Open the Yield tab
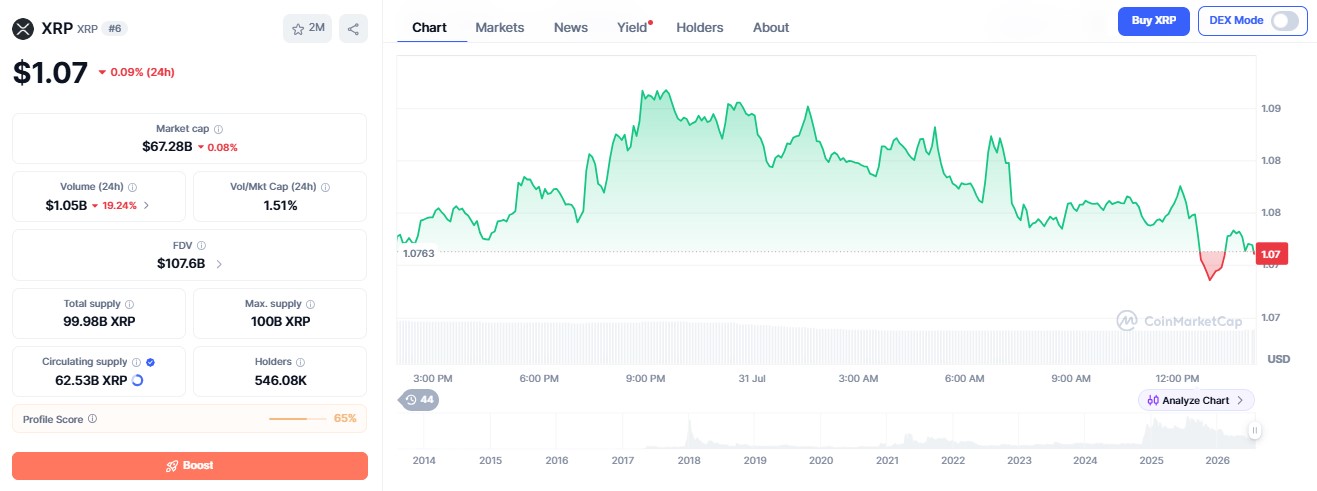The width and height of the screenshot is (1317, 491). 632,27
